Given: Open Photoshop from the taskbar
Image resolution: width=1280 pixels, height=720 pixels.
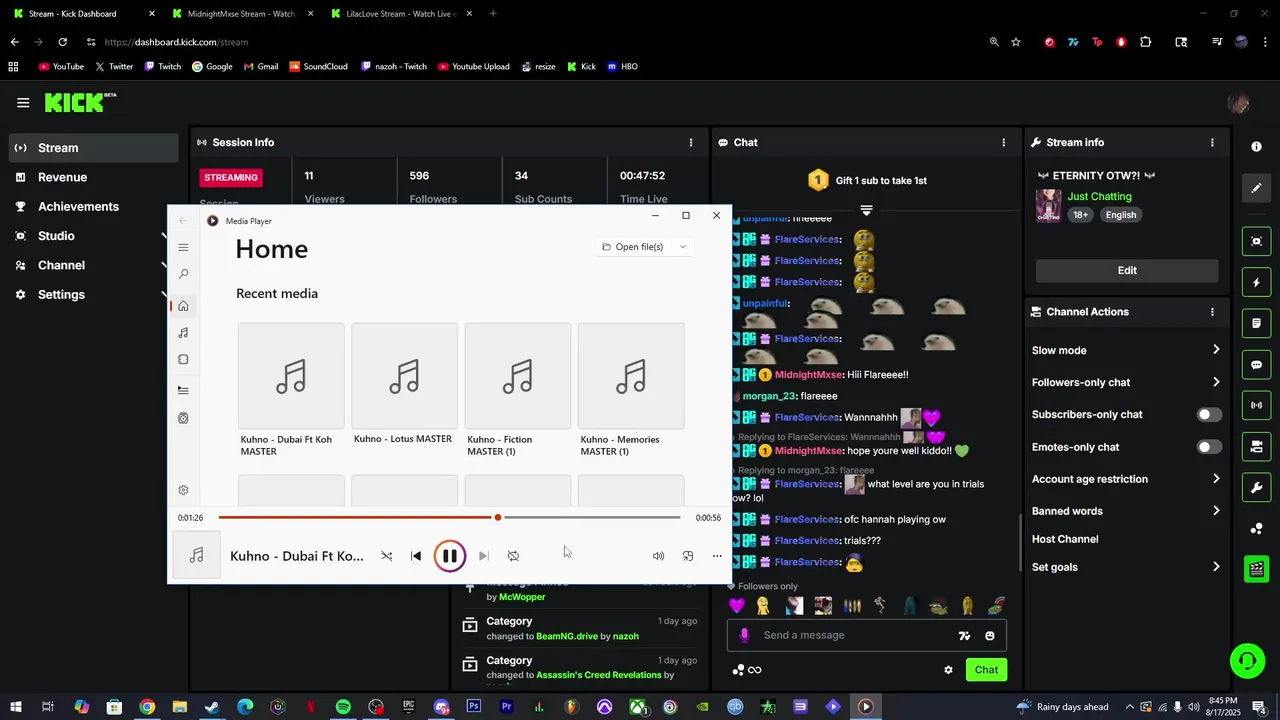Looking at the screenshot, I should pos(474,707).
